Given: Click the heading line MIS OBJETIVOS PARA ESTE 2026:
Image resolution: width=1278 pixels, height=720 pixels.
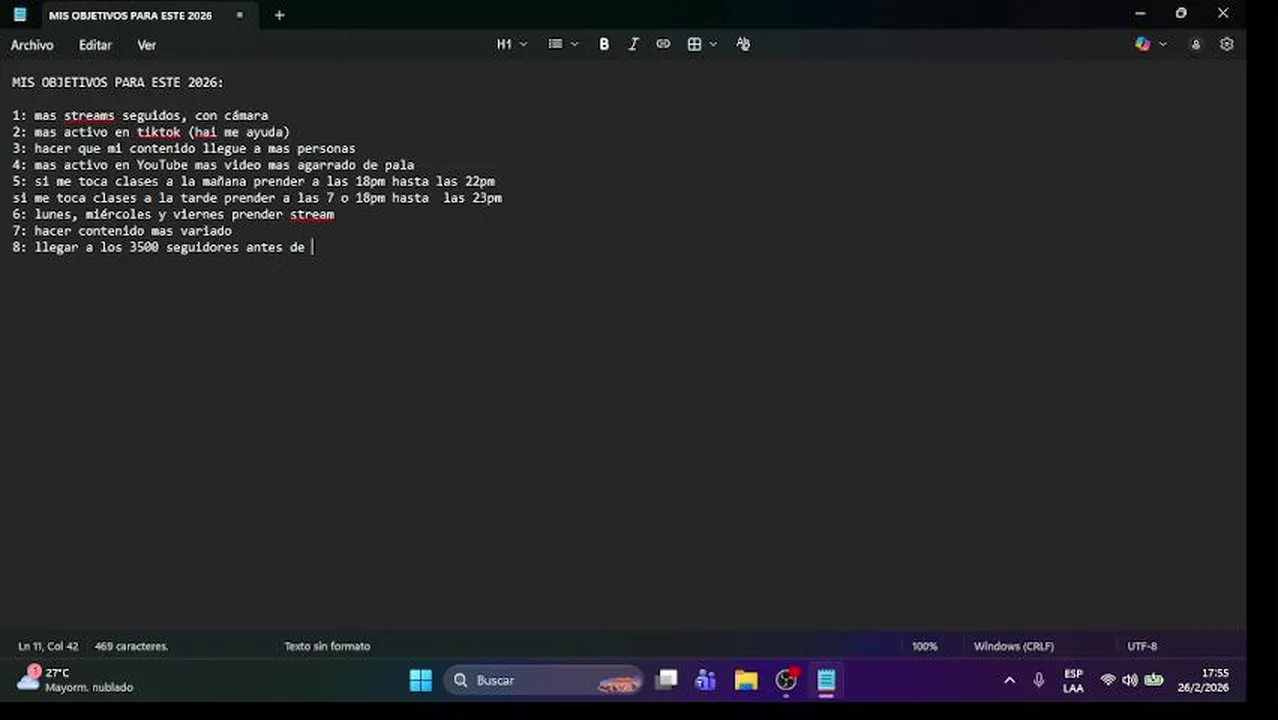Looking at the screenshot, I should pos(118,82).
